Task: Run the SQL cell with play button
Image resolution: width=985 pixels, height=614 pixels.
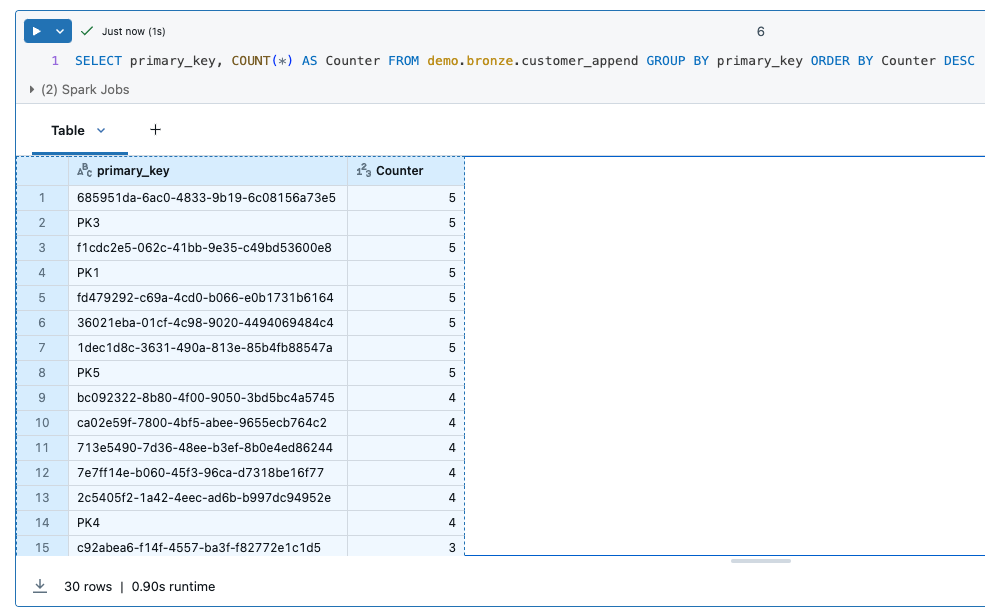Action: tap(37, 32)
